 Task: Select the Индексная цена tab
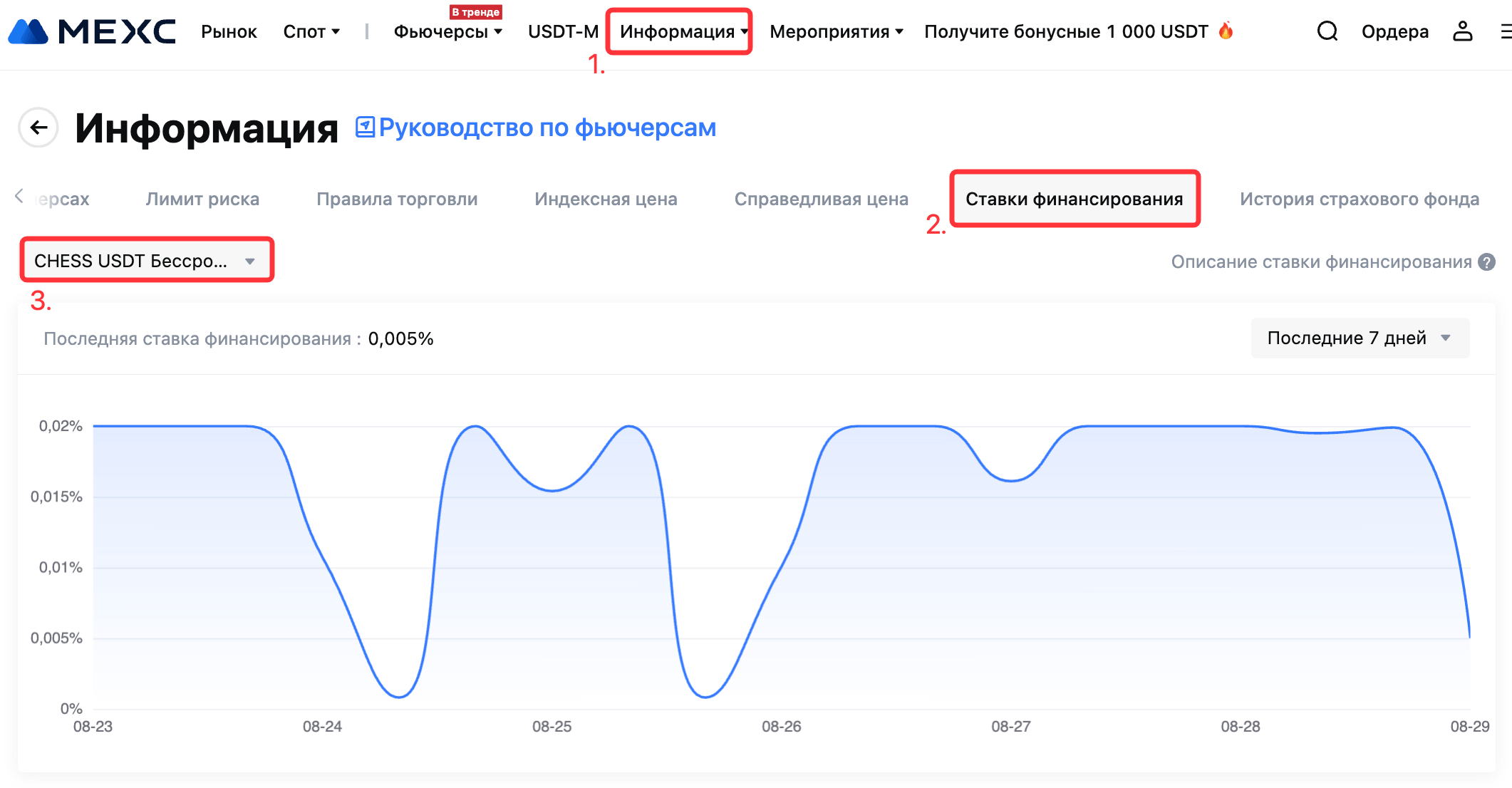click(x=606, y=199)
